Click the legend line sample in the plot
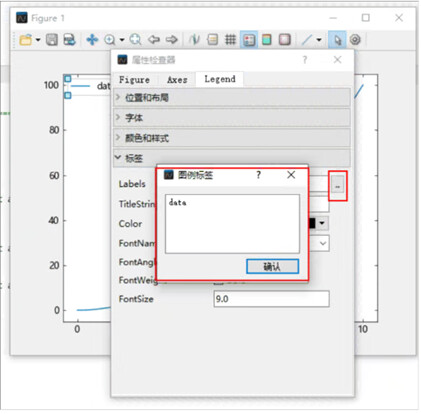The image size is (421, 414). [80, 86]
